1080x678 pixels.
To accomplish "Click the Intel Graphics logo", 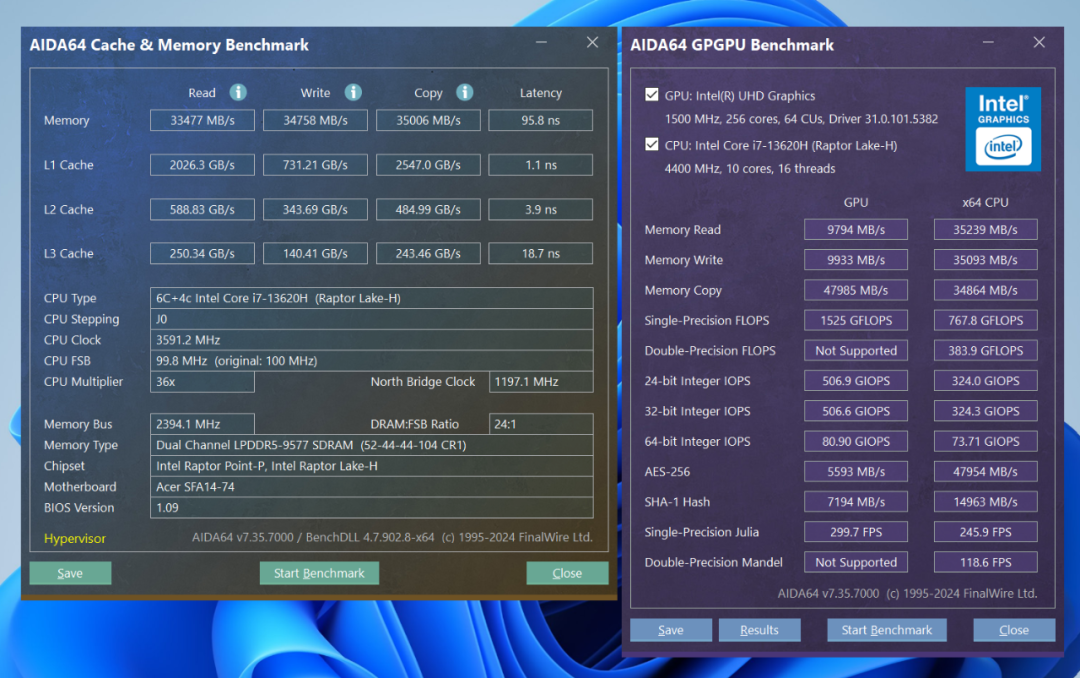I will pyautogui.click(x=1003, y=129).
